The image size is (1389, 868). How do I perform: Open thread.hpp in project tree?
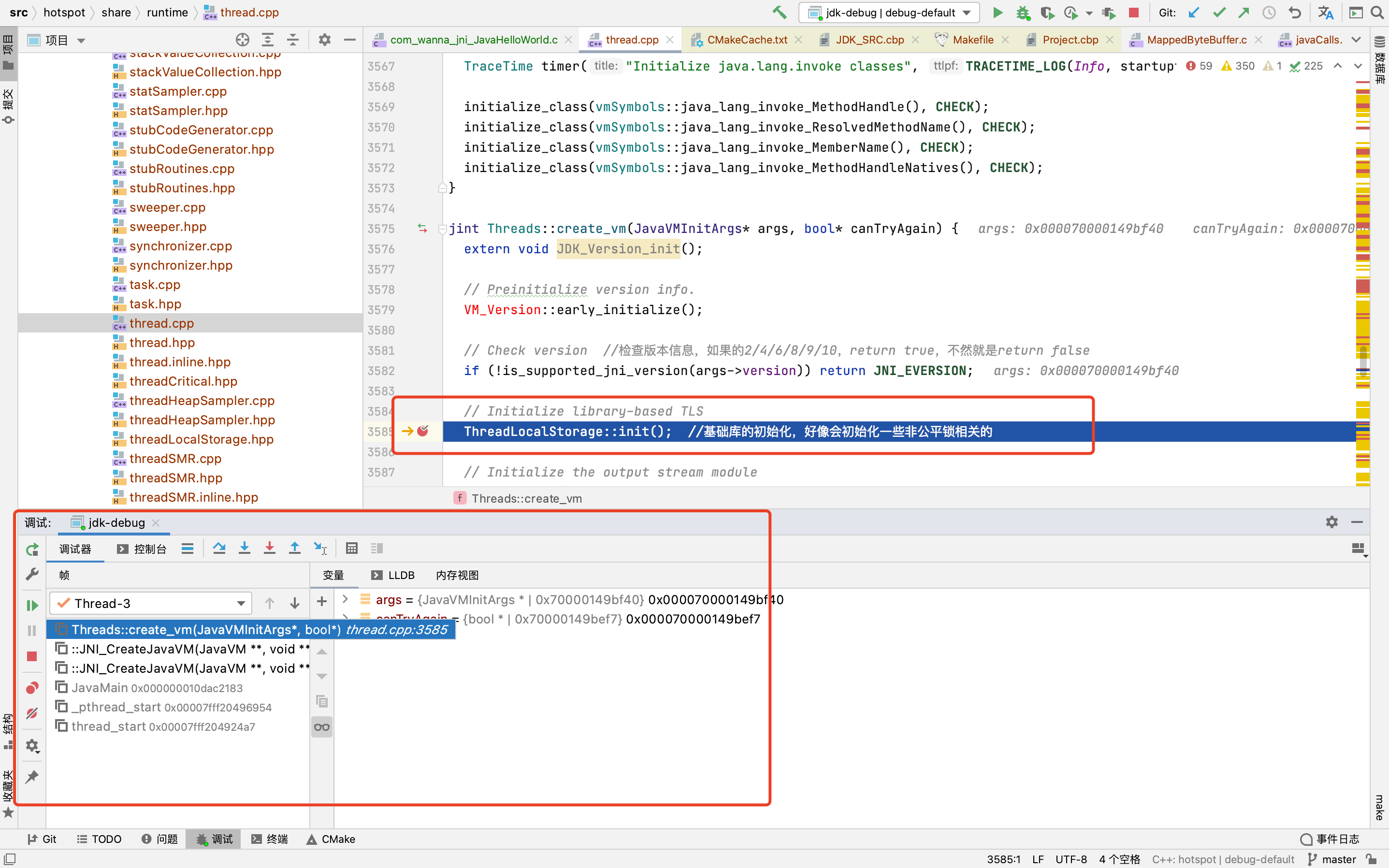tap(162, 343)
